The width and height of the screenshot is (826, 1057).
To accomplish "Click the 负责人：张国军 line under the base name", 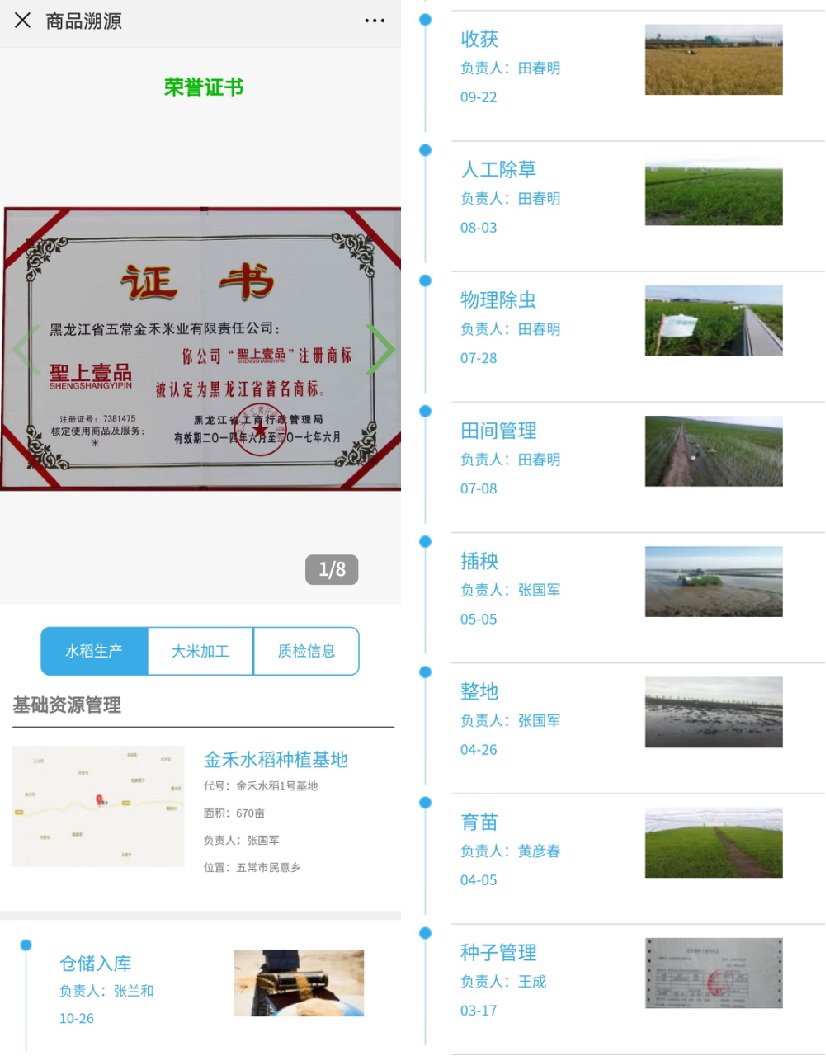I will [x=241, y=840].
